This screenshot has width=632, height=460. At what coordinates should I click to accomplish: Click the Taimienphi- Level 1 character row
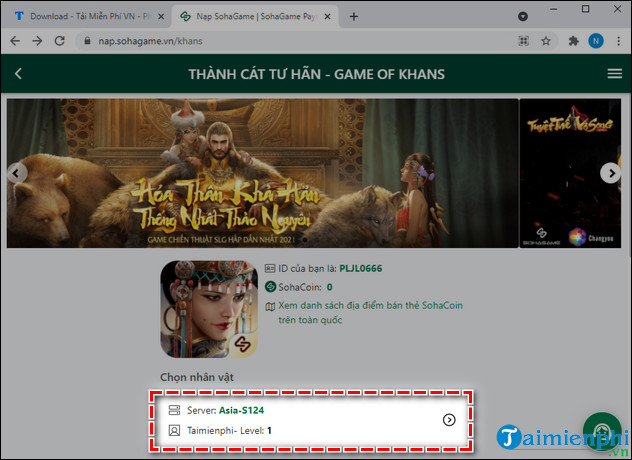coord(229,431)
